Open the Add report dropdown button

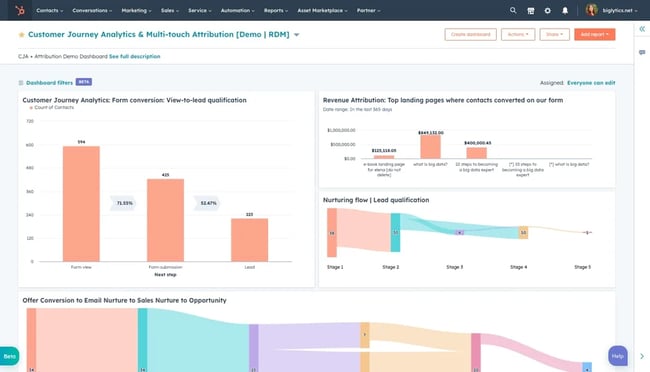tap(594, 34)
